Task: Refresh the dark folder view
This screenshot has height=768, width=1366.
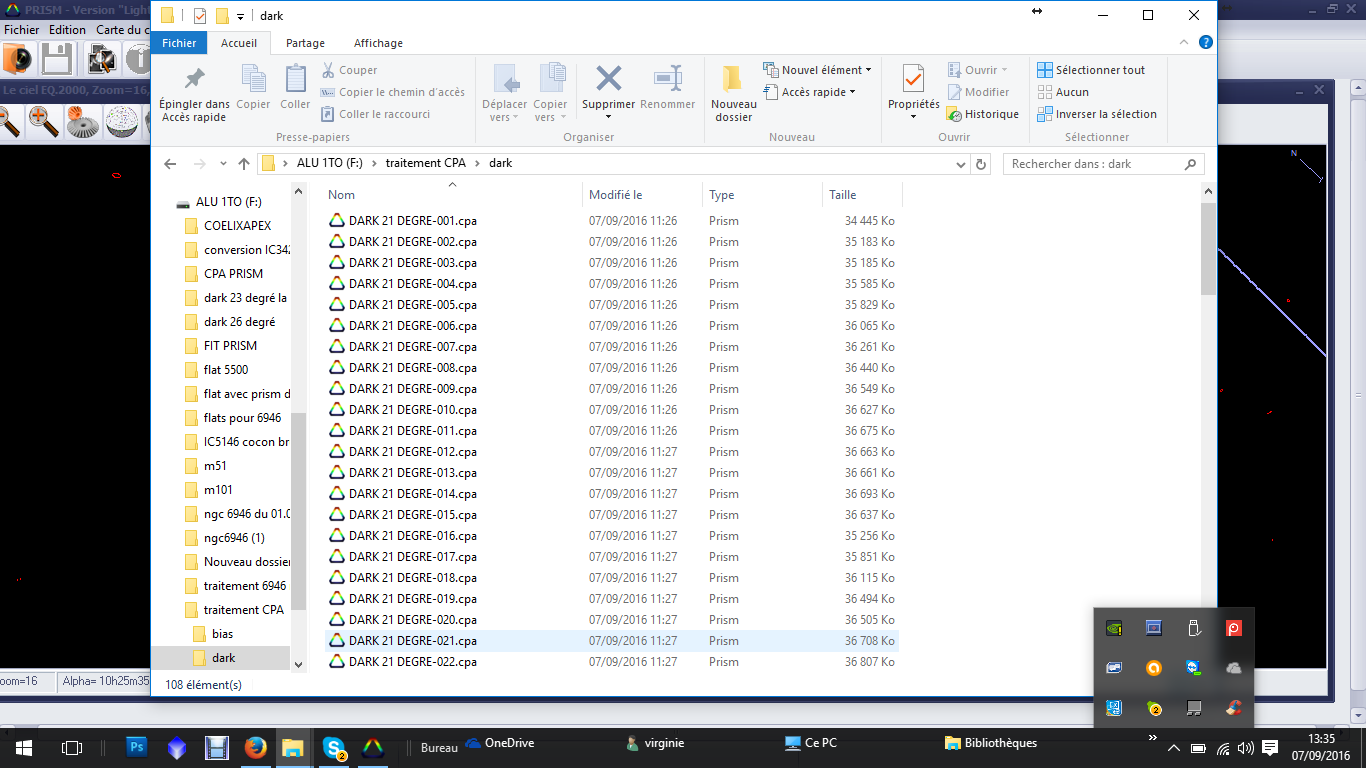Action: click(981, 164)
